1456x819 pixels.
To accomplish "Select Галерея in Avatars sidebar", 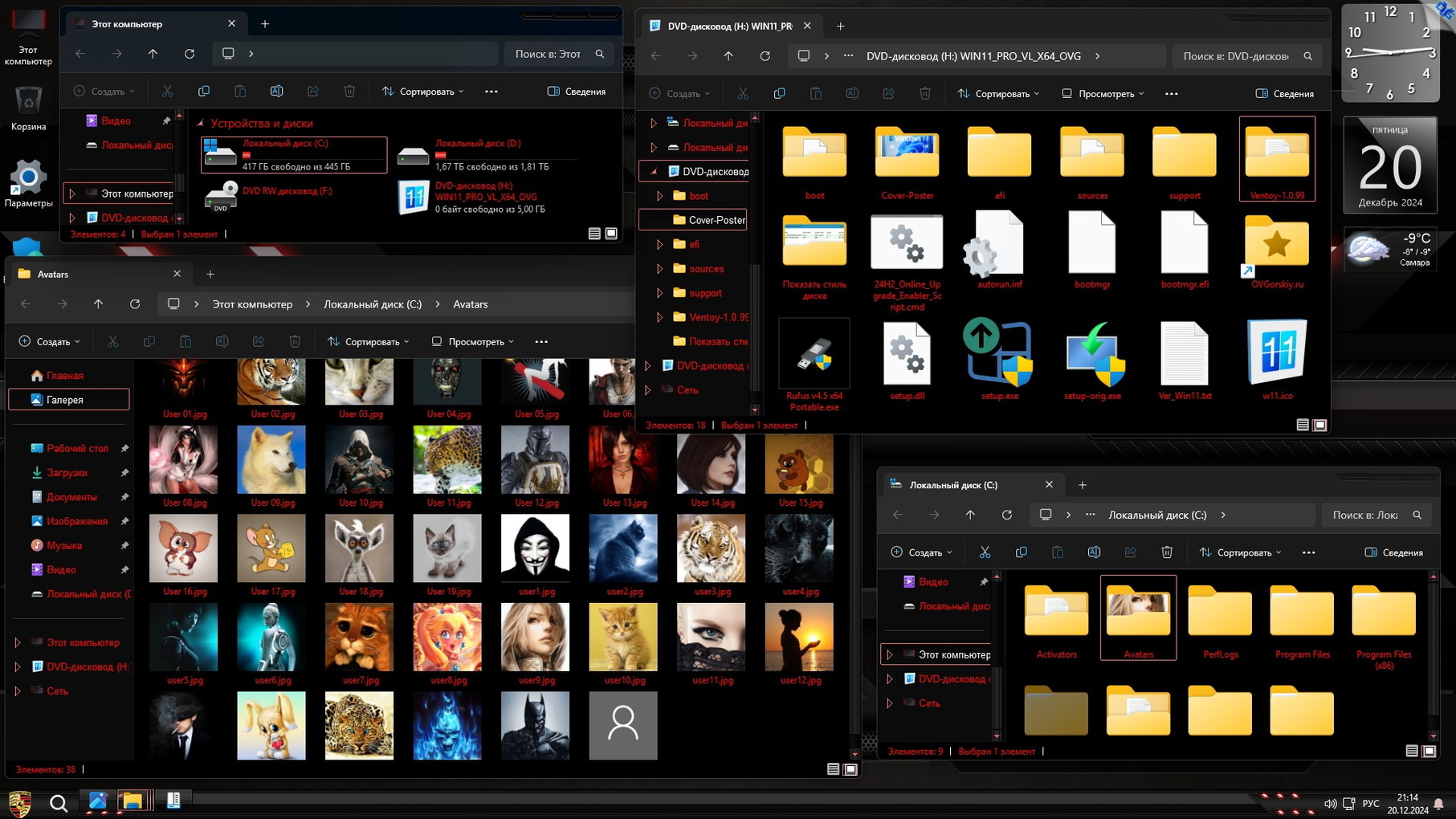I will (x=69, y=400).
